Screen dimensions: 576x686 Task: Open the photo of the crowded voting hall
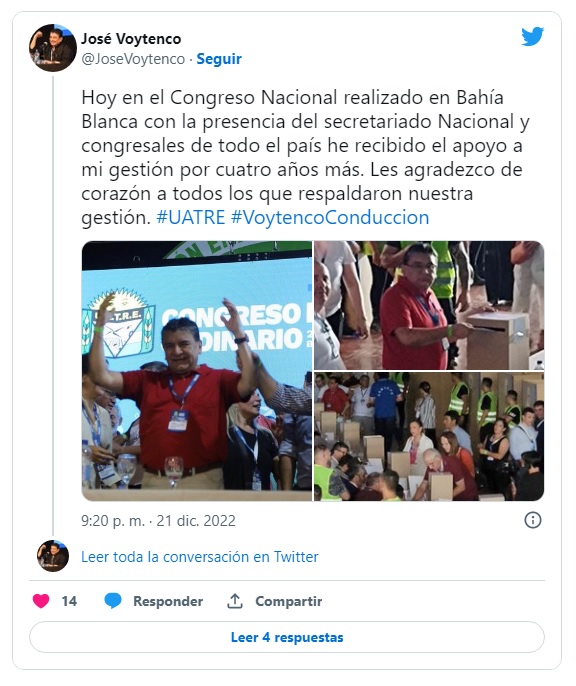coord(429,437)
